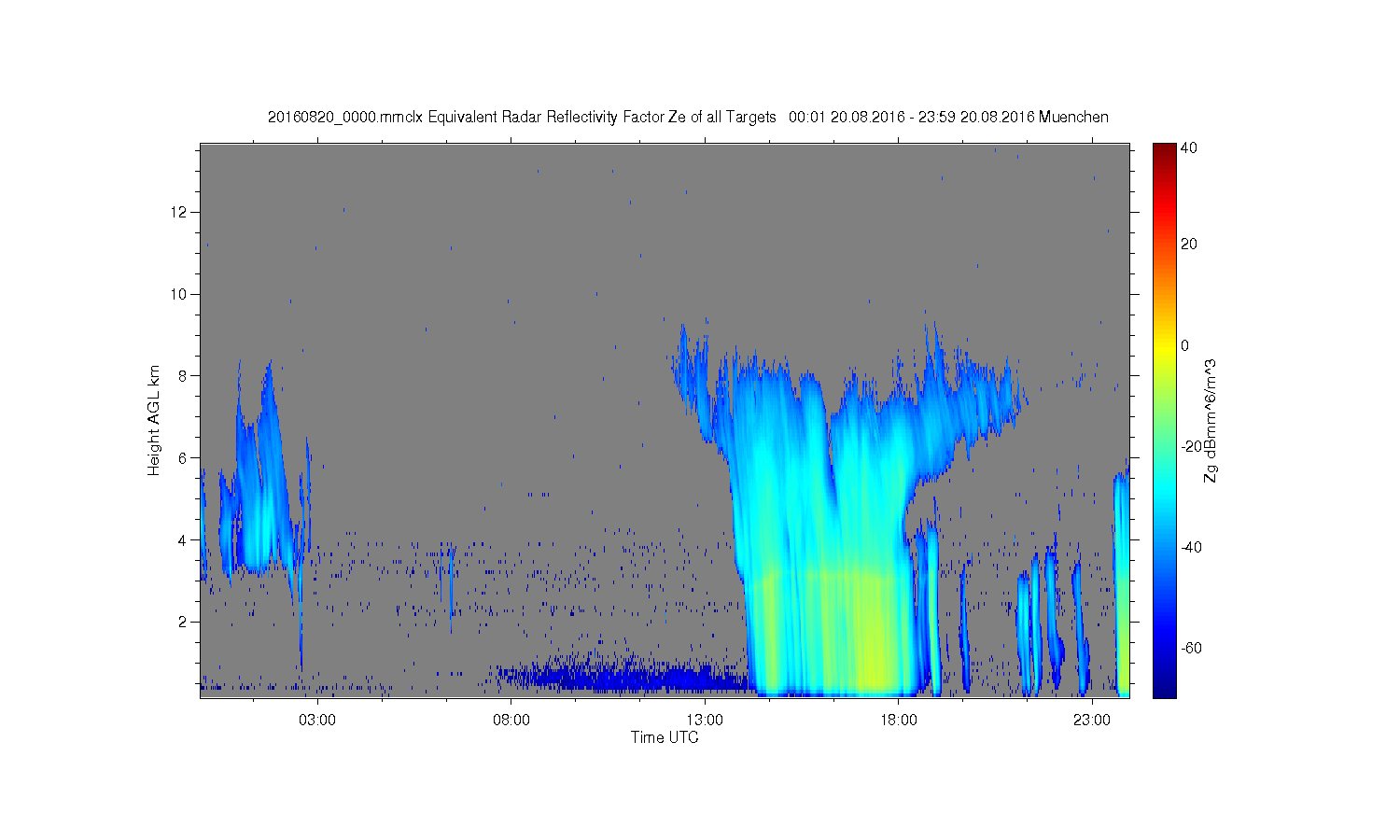Click the colorbar tick label '0'
This screenshot has width=1400, height=840.
[x=1185, y=345]
